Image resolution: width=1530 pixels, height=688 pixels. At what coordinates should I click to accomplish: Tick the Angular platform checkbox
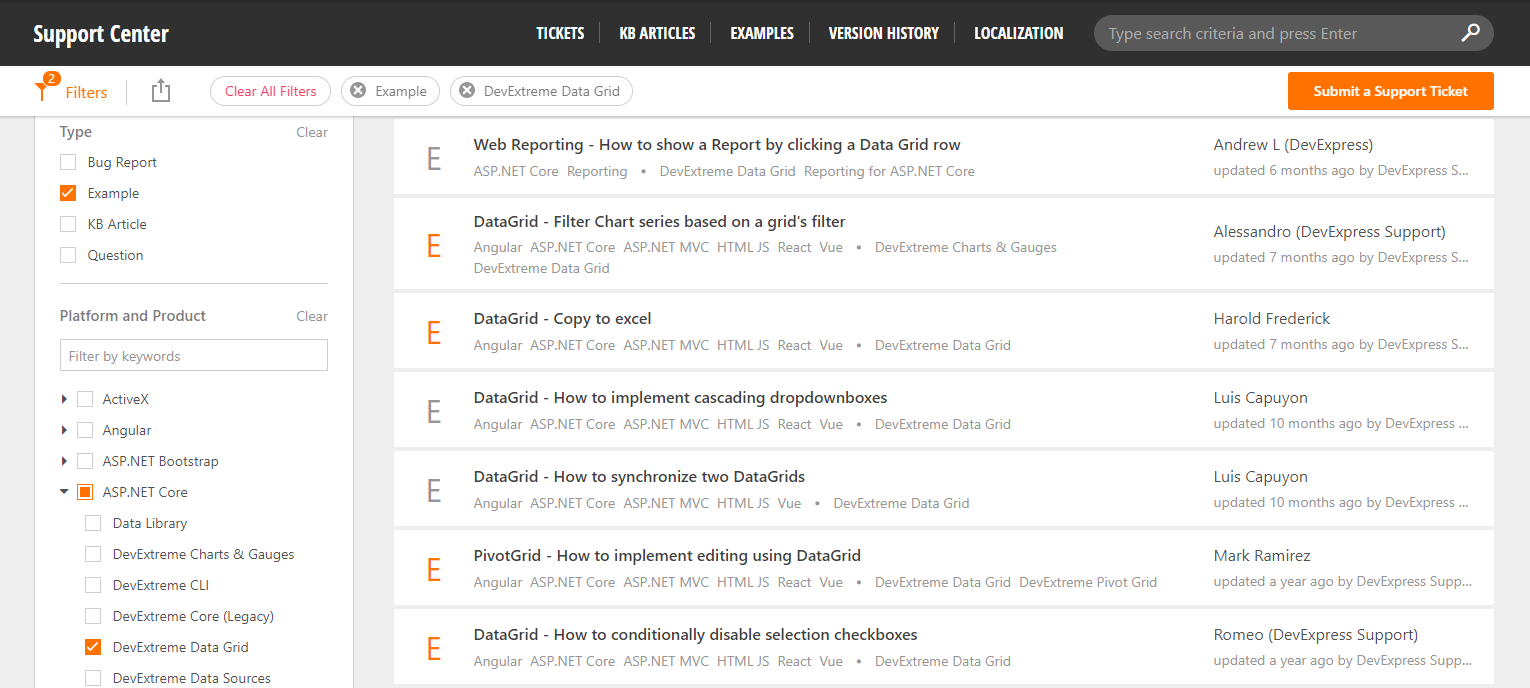coord(85,430)
